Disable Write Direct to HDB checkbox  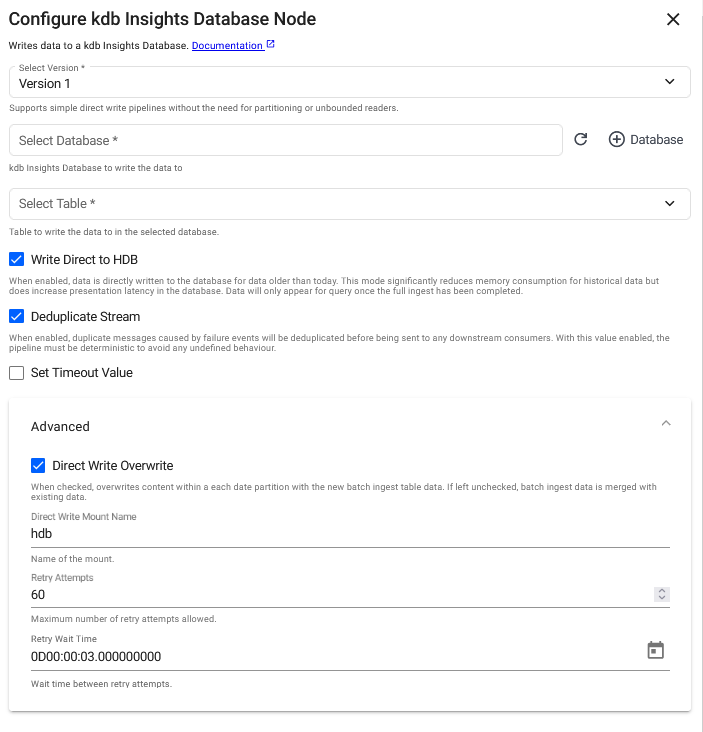[x=16, y=259]
